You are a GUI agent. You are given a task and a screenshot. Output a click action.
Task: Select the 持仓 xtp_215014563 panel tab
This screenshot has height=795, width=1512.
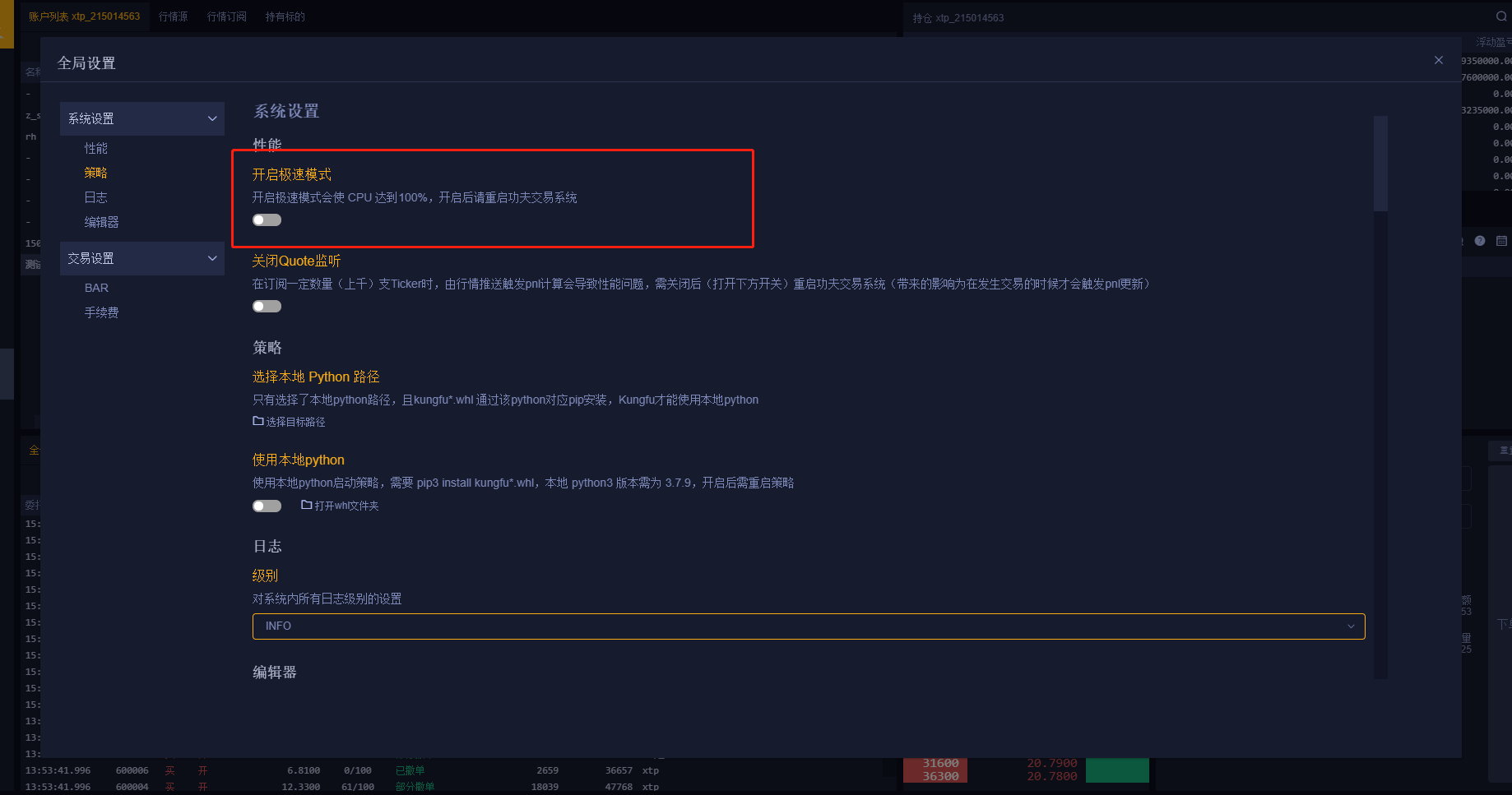click(x=958, y=17)
